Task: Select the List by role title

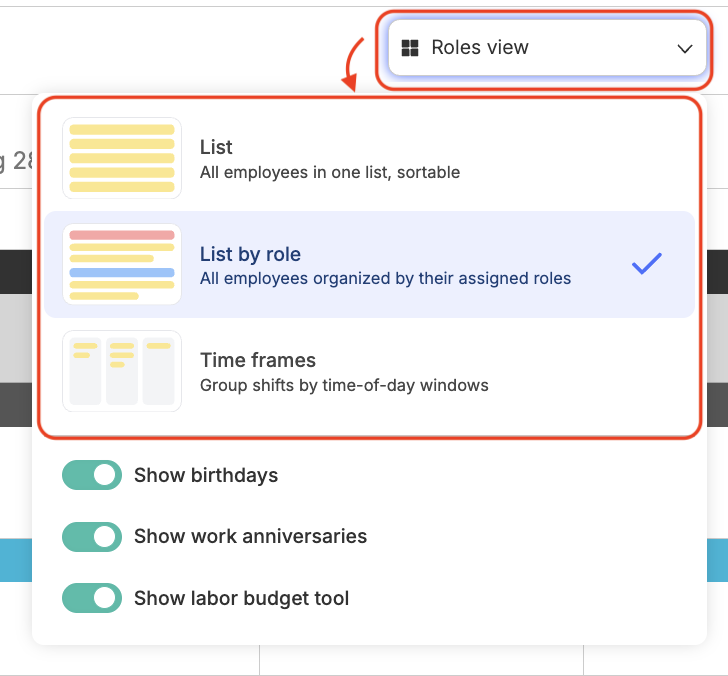Action: [x=250, y=254]
